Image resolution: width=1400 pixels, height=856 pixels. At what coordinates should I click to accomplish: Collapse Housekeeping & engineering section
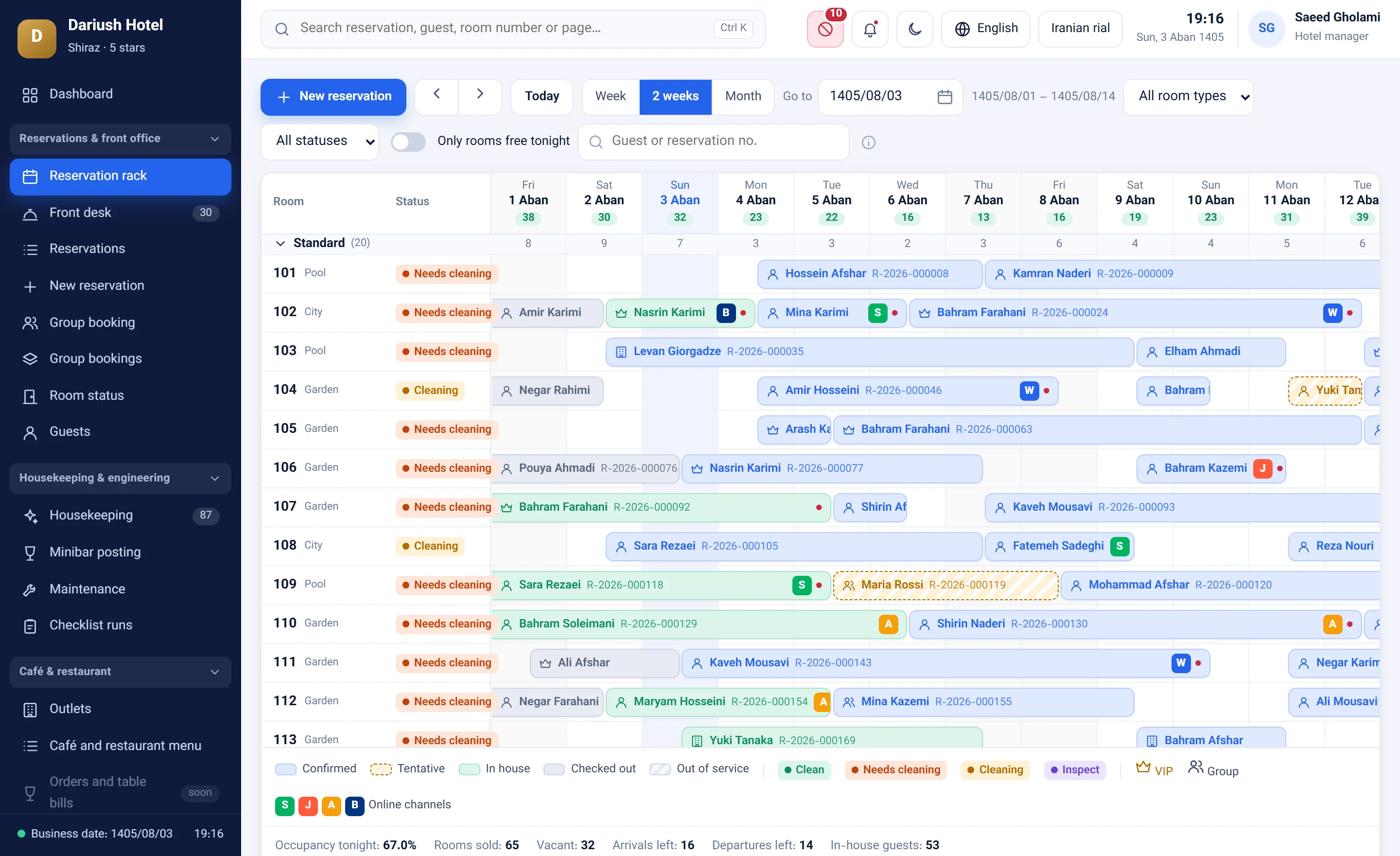pyautogui.click(x=121, y=478)
